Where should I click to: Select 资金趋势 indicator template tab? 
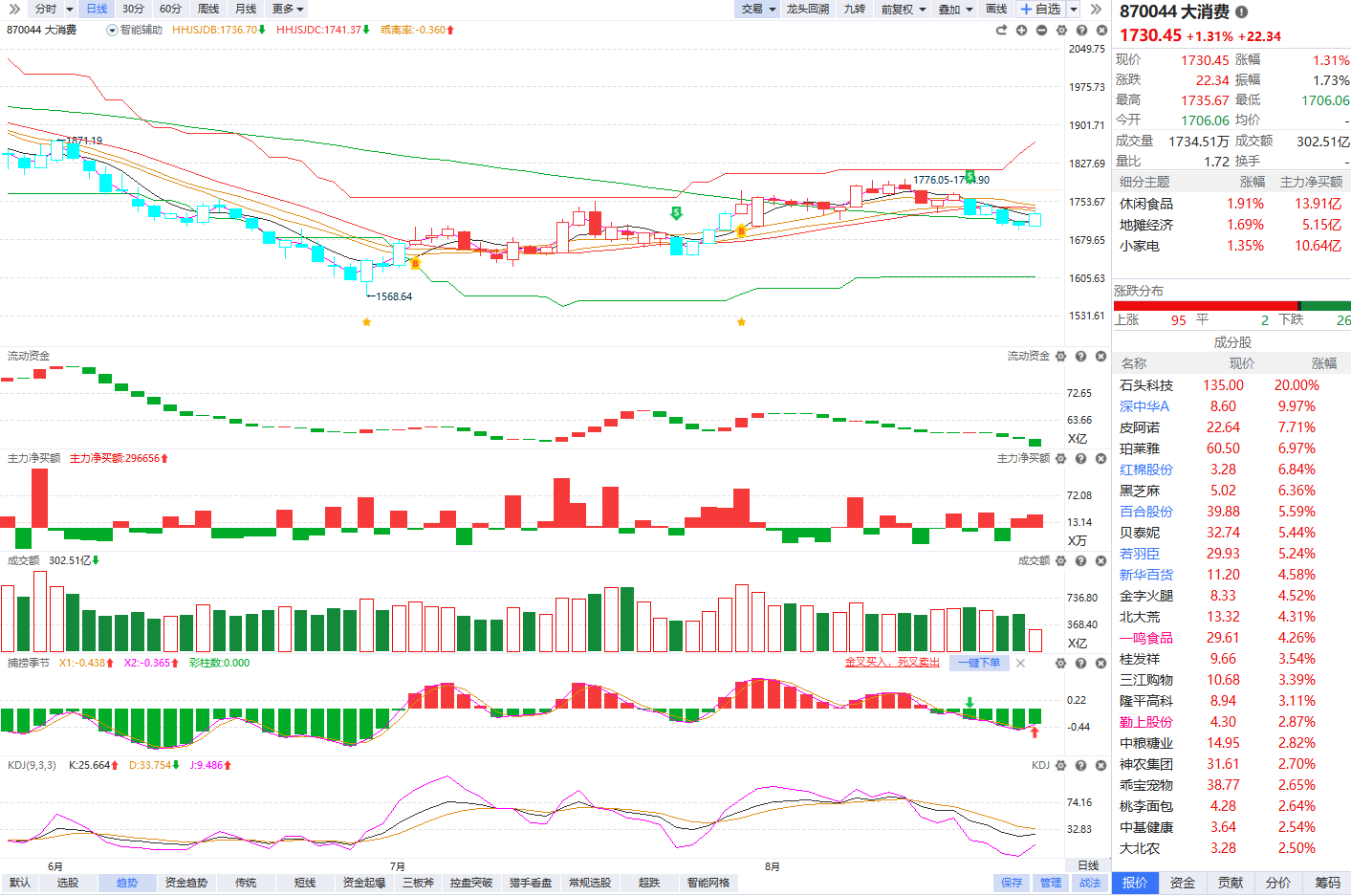[x=186, y=883]
